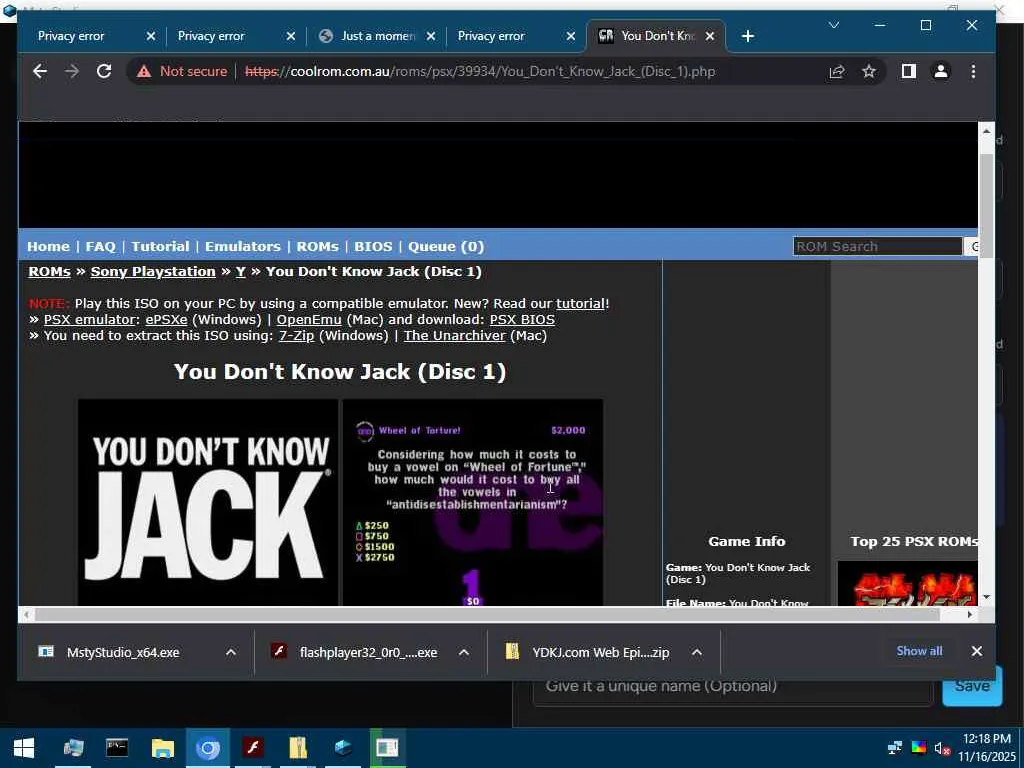
Task: Close the first Privacy error tab
Action: pyautogui.click(x=151, y=36)
